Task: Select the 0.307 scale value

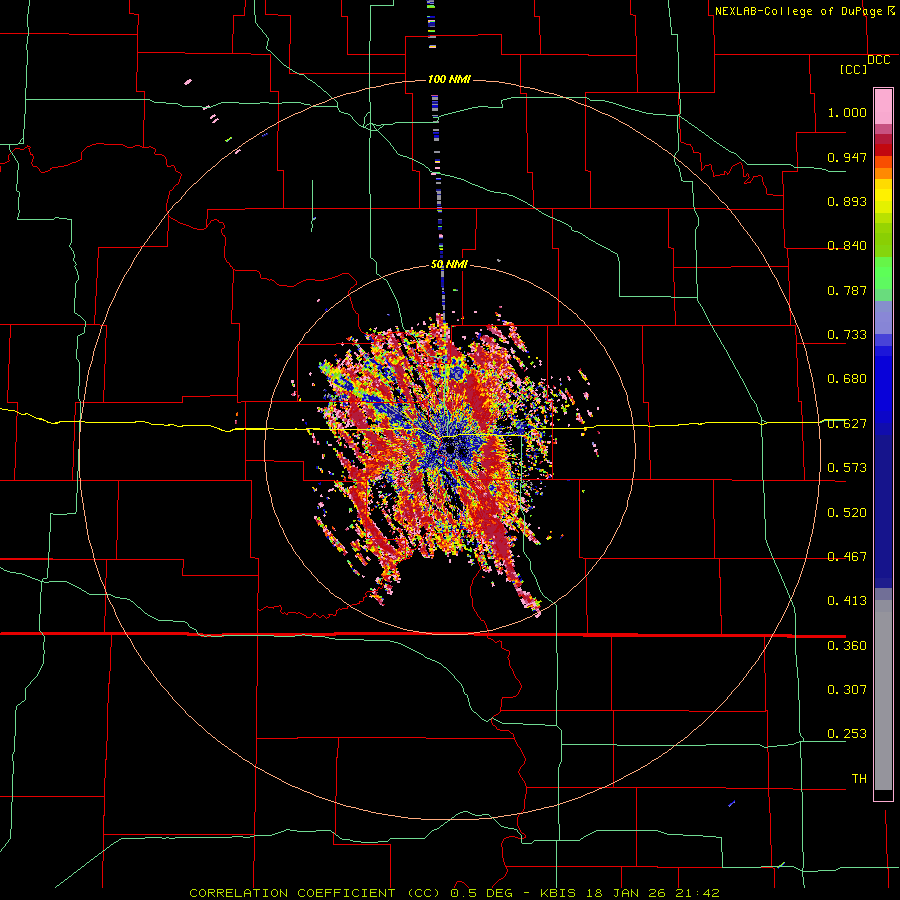Action: 847,690
